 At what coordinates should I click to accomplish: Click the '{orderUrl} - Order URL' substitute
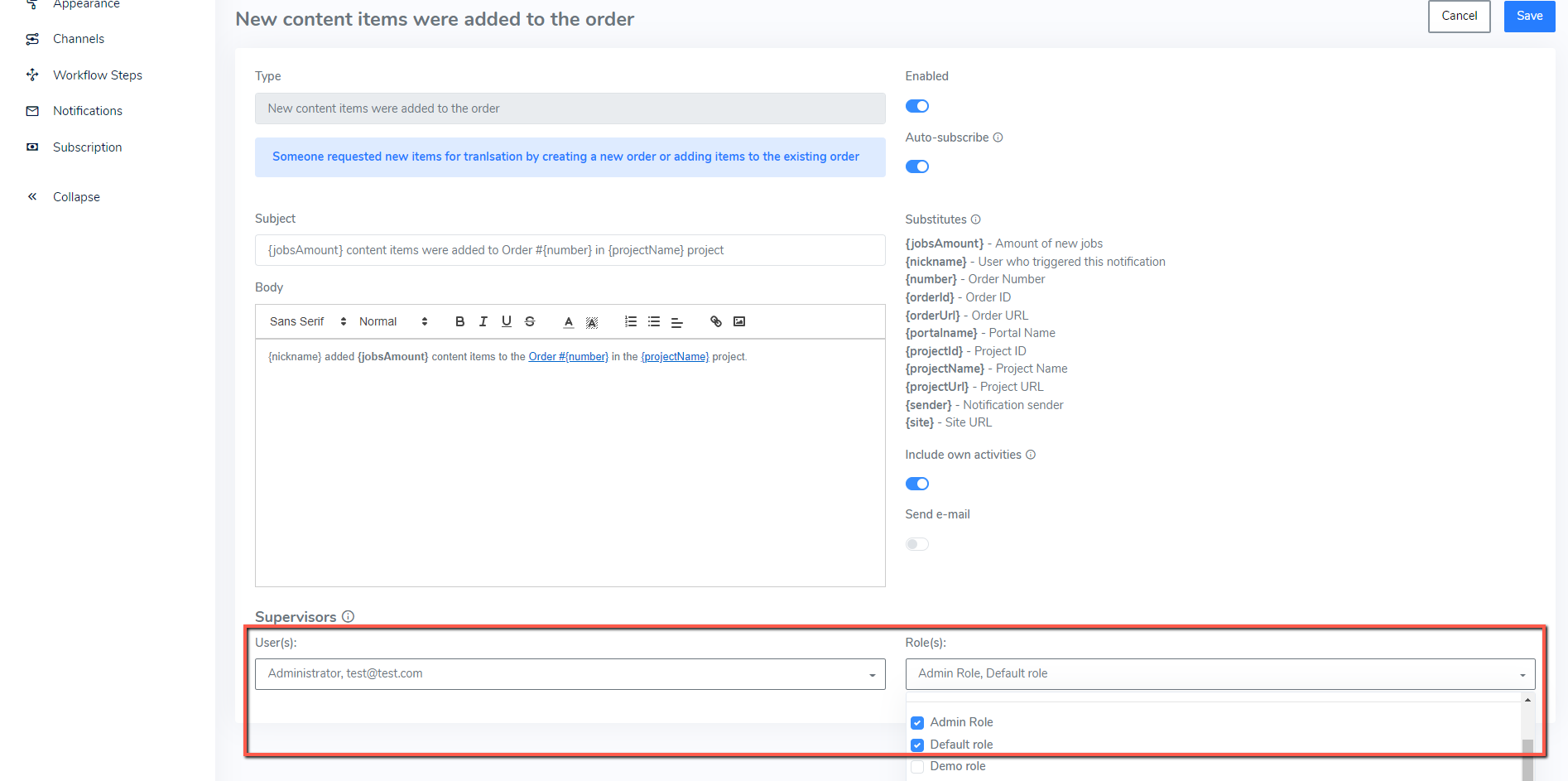pos(967,316)
